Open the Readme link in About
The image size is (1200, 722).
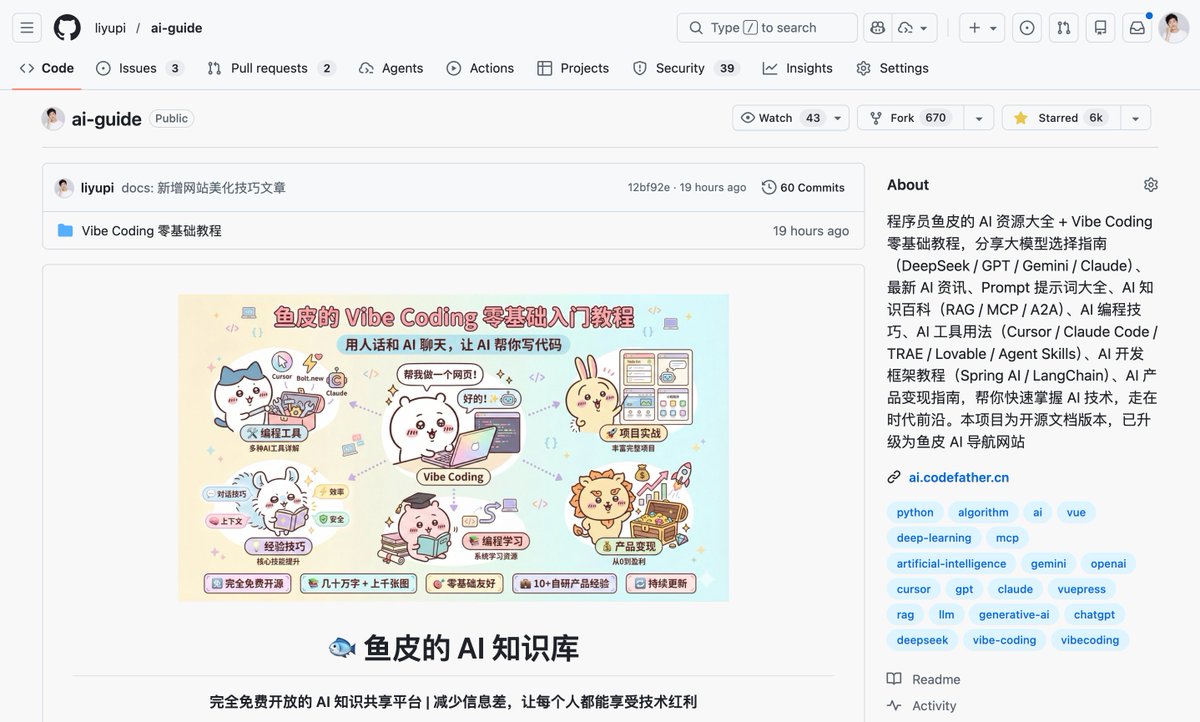tap(923, 680)
